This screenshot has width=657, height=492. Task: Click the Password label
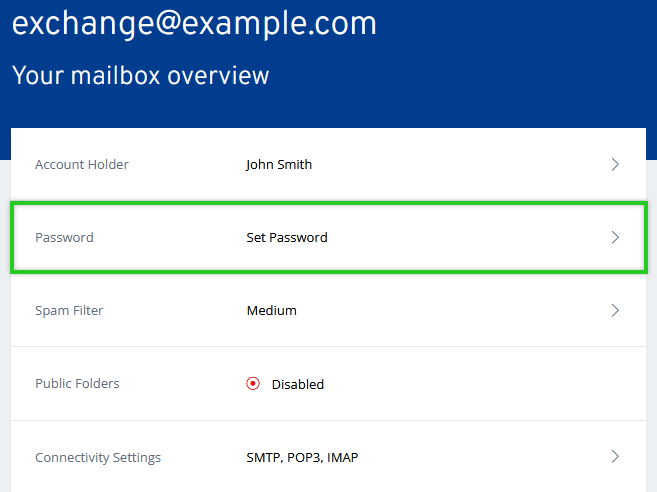(x=64, y=238)
